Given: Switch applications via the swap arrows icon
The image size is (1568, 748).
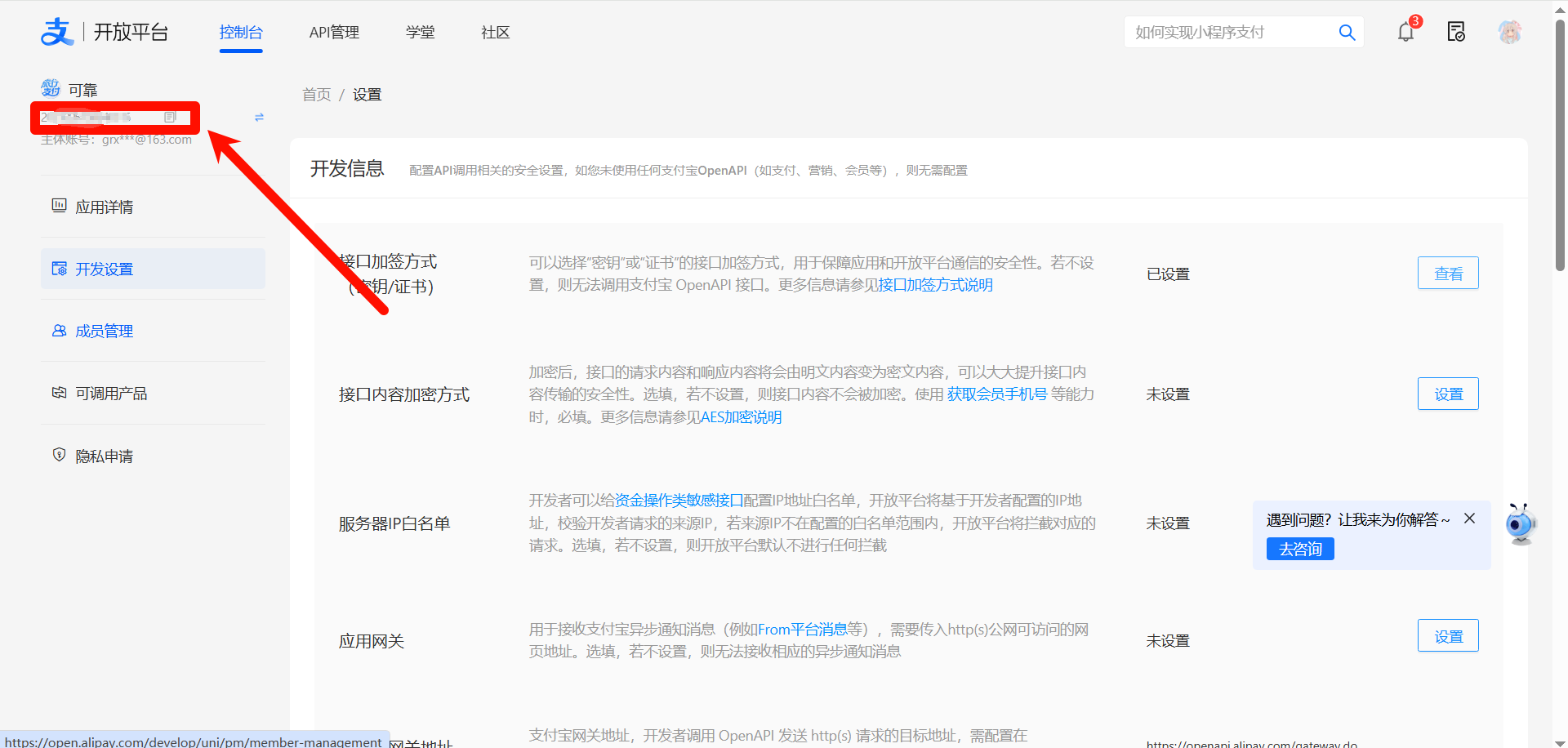Looking at the screenshot, I should point(259,117).
